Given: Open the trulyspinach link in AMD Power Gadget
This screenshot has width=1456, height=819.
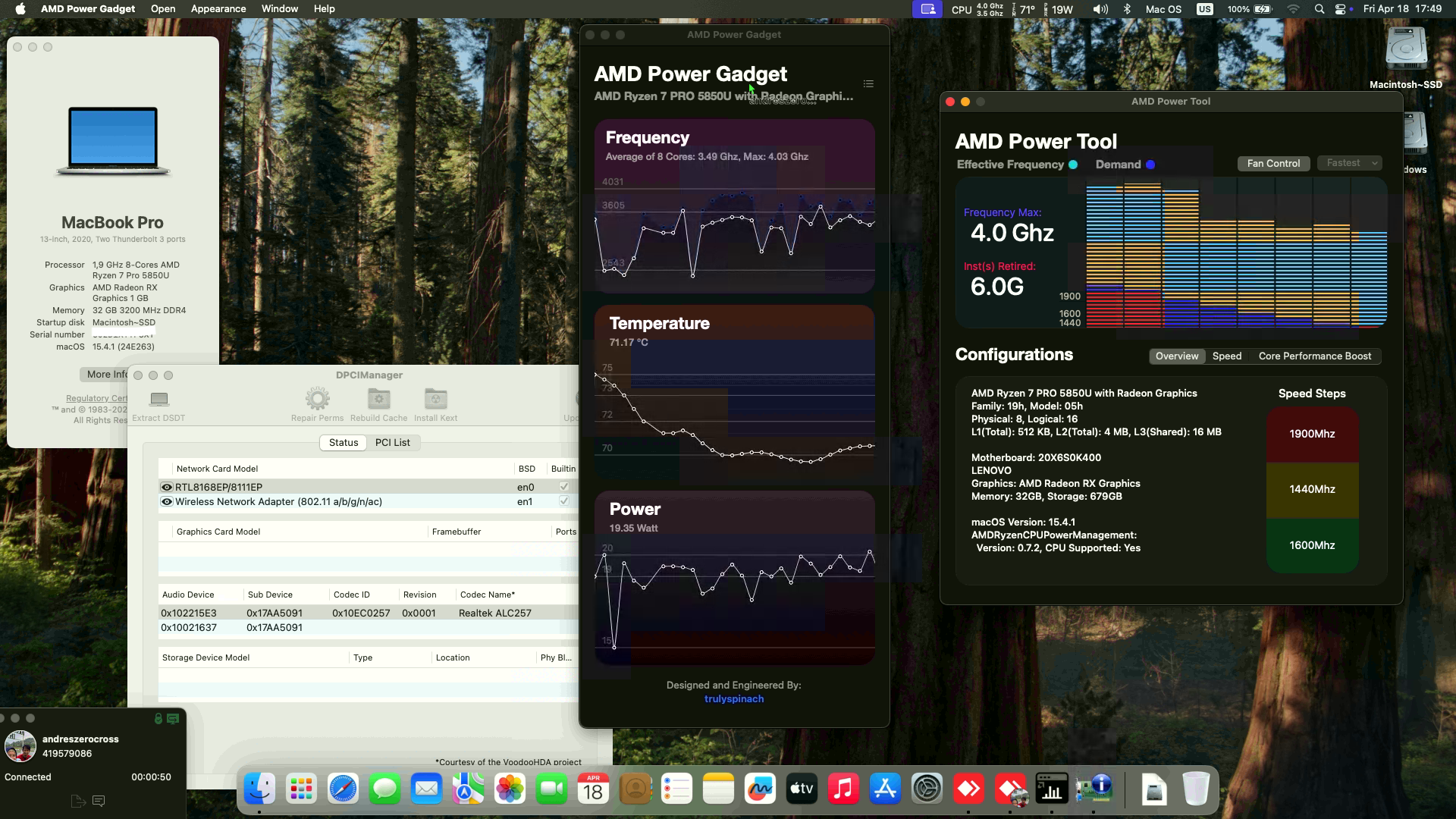Looking at the screenshot, I should point(733,698).
